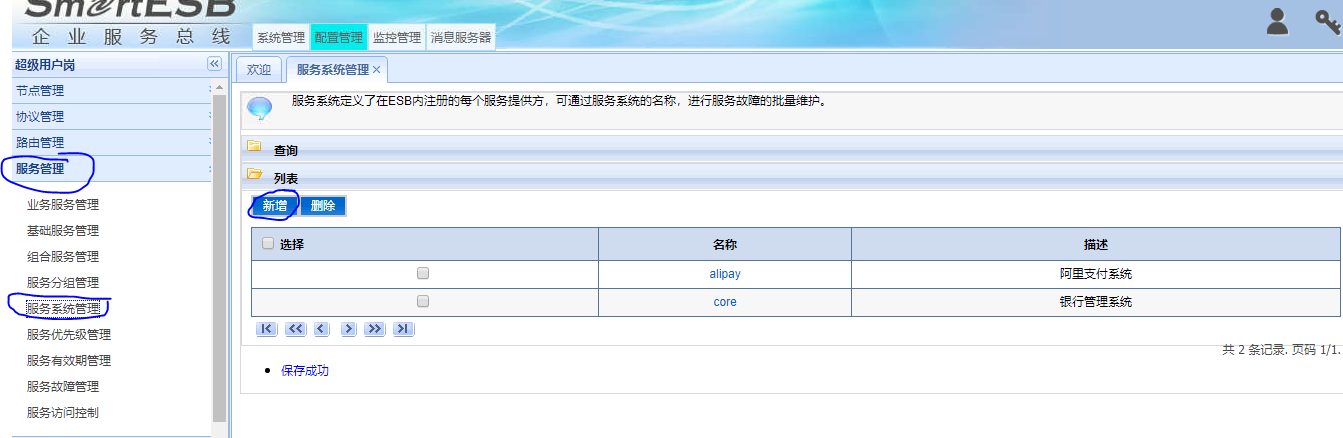This screenshot has height=438, width=1343.
Task: Open the alipay system link
Action: tap(724, 273)
